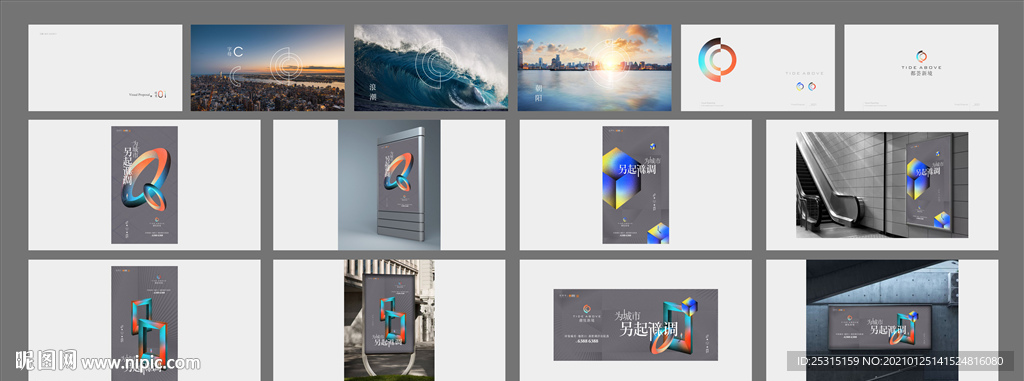Open the ocean wave slide
The height and width of the screenshot is (381, 1024).
tap(430, 68)
